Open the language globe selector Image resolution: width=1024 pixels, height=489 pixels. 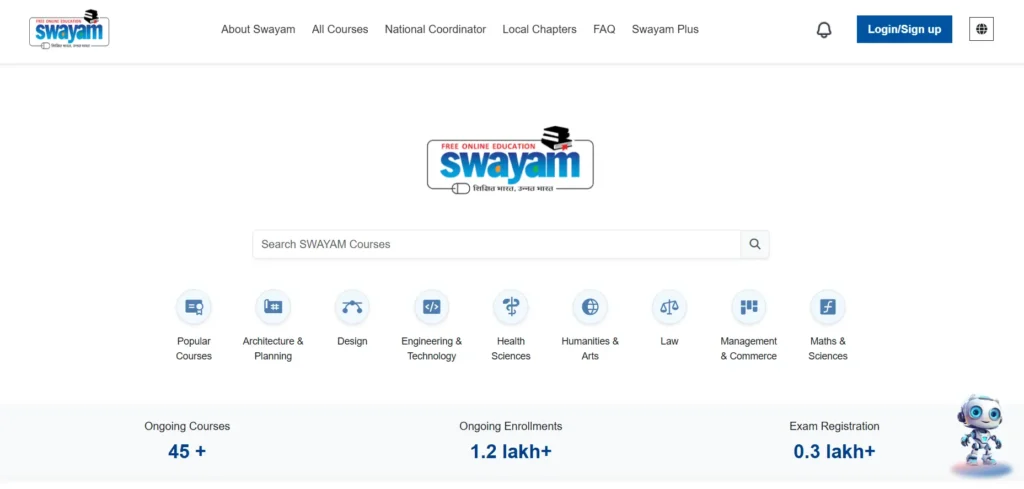[981, 29]
